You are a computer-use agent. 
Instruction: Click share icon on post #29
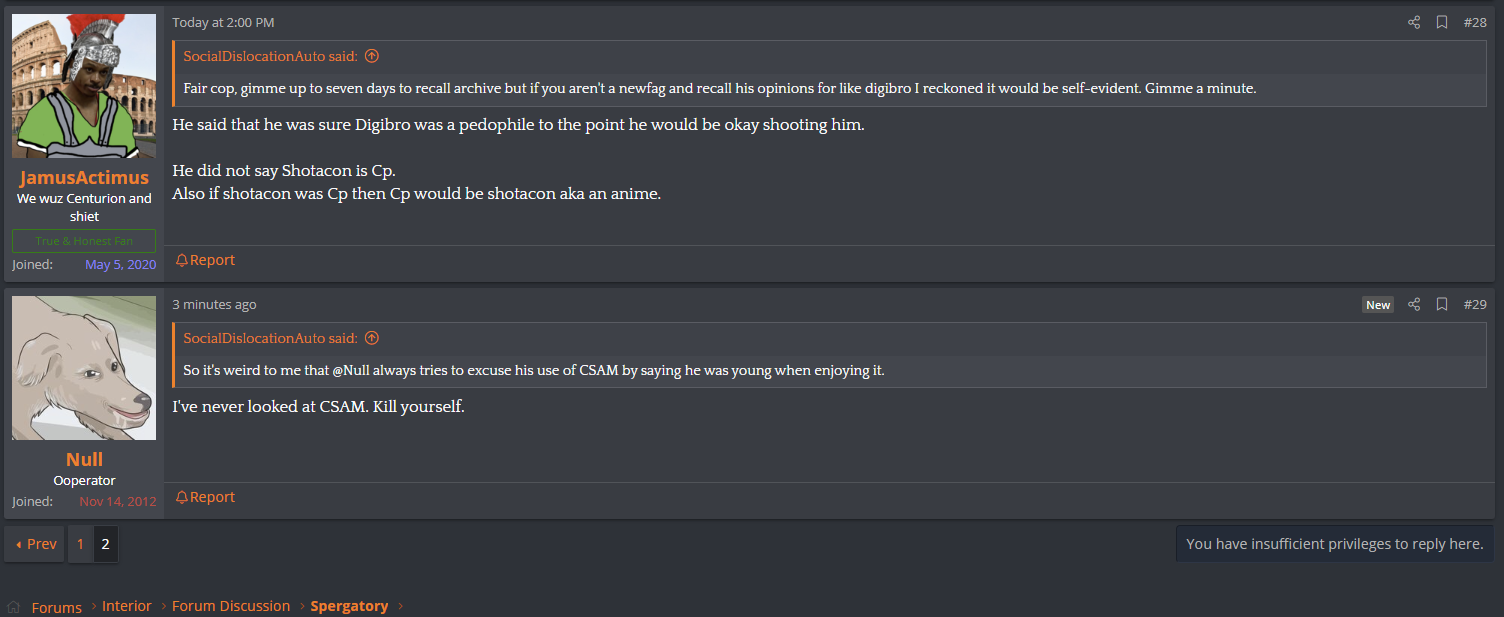[1414, 304]
